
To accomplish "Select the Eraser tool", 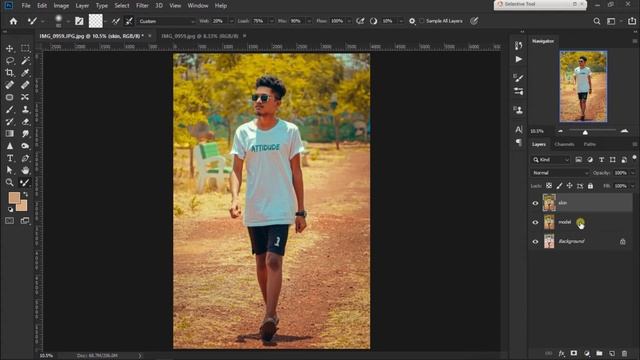I will (x=25, y=122).
